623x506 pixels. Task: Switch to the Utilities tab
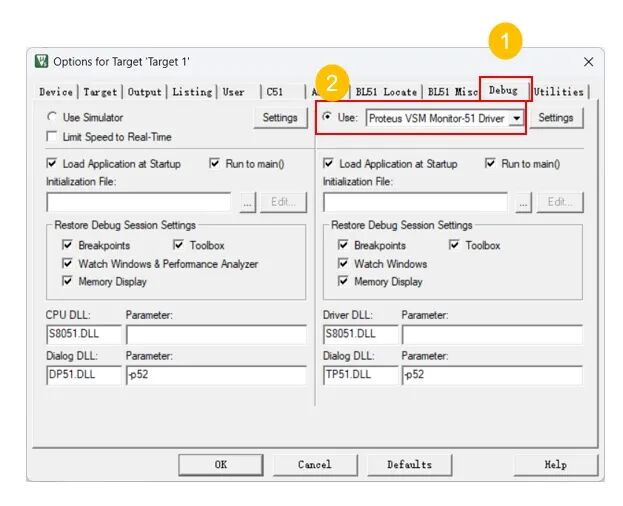click(559, 92)
